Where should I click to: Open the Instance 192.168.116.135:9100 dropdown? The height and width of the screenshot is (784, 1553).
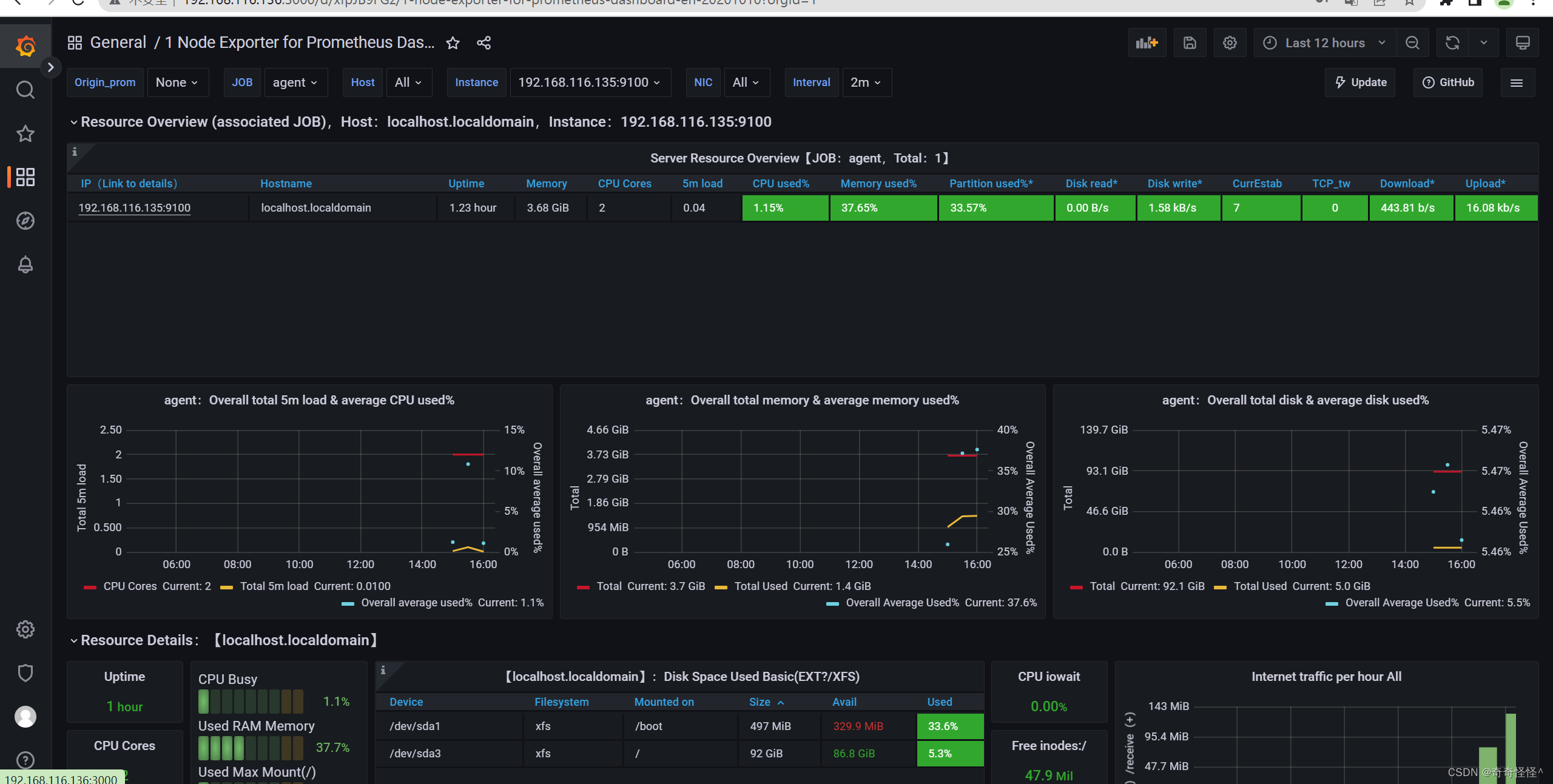pos(589,82)
